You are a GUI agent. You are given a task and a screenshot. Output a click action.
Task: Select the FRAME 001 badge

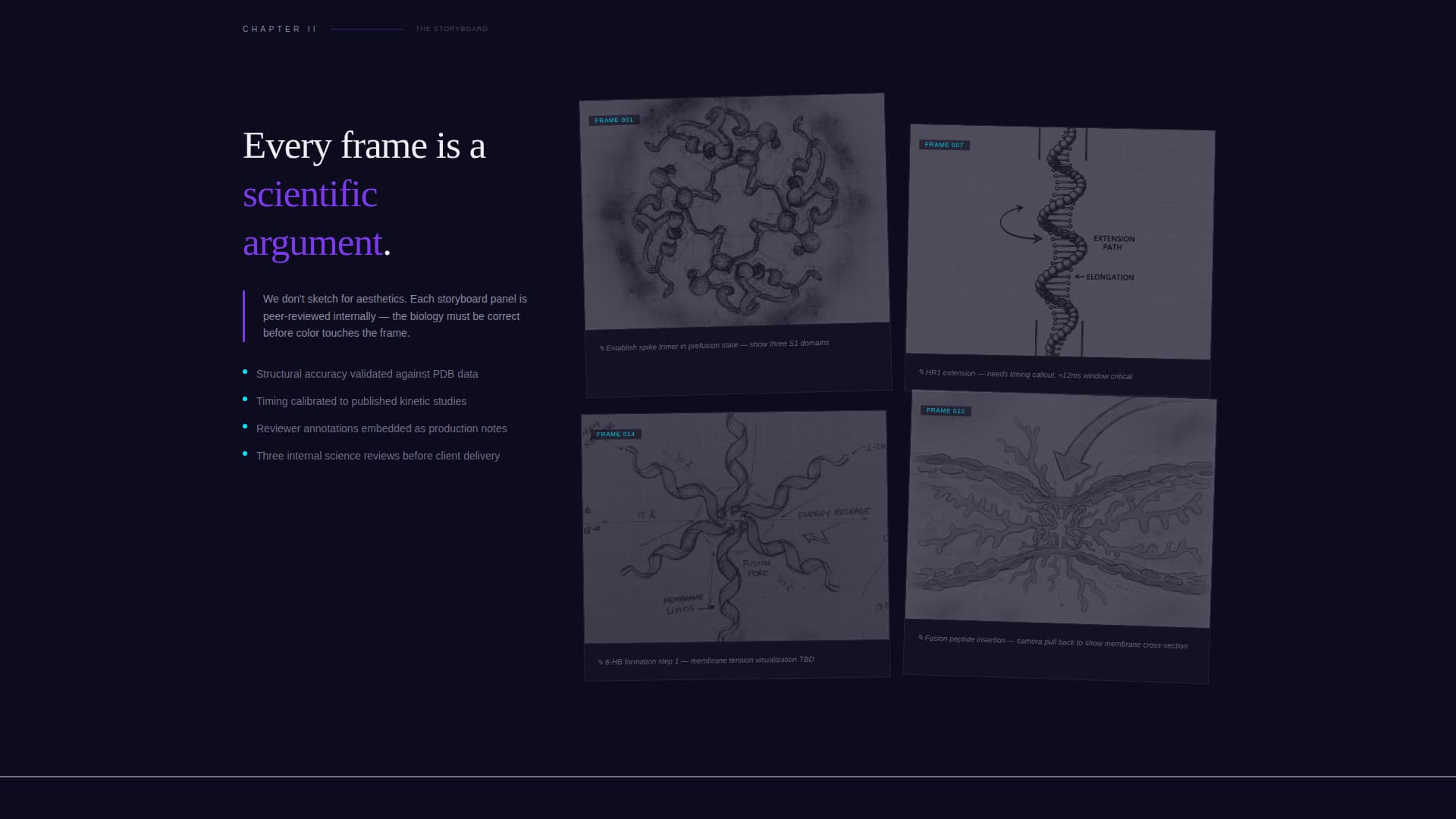pos(614,119)
